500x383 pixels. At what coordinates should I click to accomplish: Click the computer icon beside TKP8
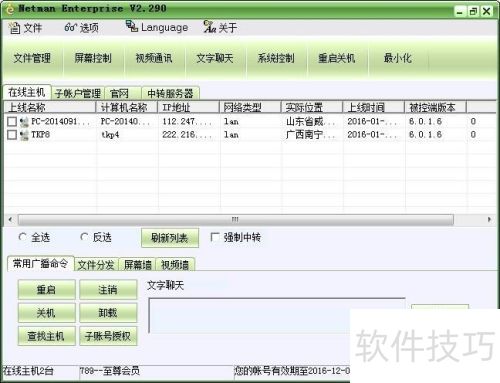(x=24, y=135)
